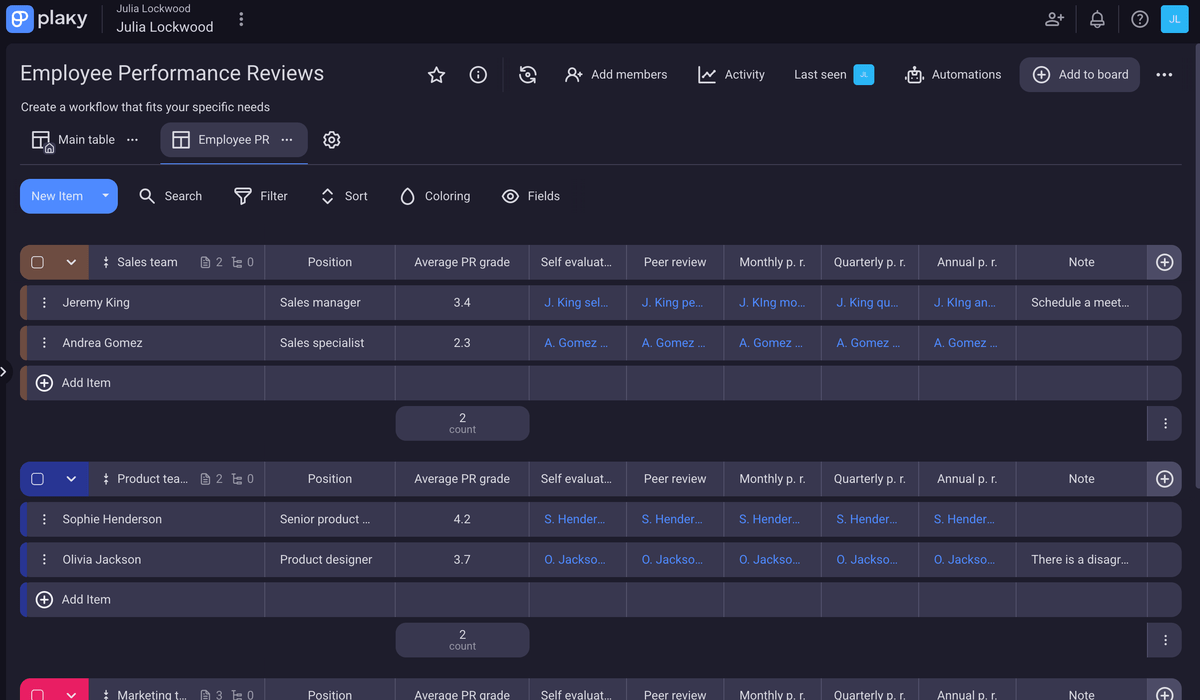Screen dimensions: 1200x700
Task: Select the Product team group checkbox
Action: pos(37,479)
